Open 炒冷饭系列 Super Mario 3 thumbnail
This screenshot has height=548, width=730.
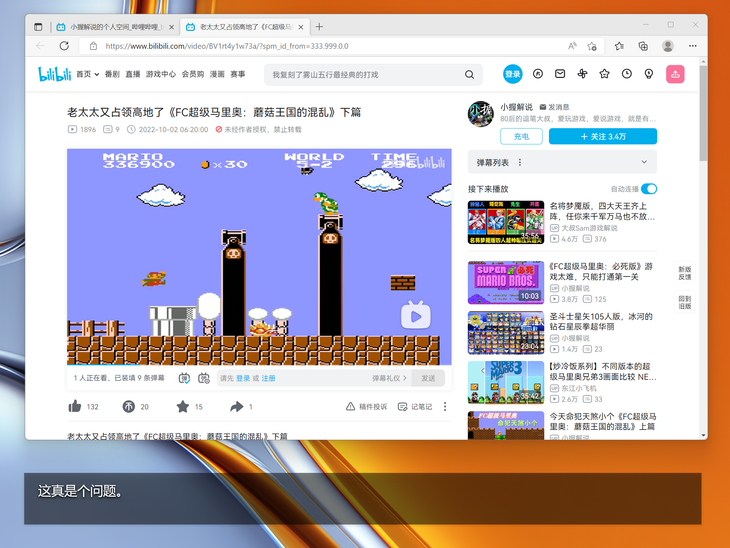click(x=506, y=382)
